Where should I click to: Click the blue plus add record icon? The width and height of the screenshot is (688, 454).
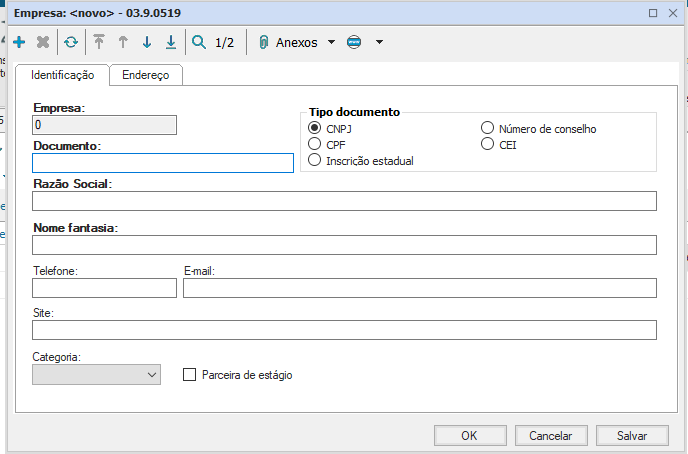pos(19,43)
